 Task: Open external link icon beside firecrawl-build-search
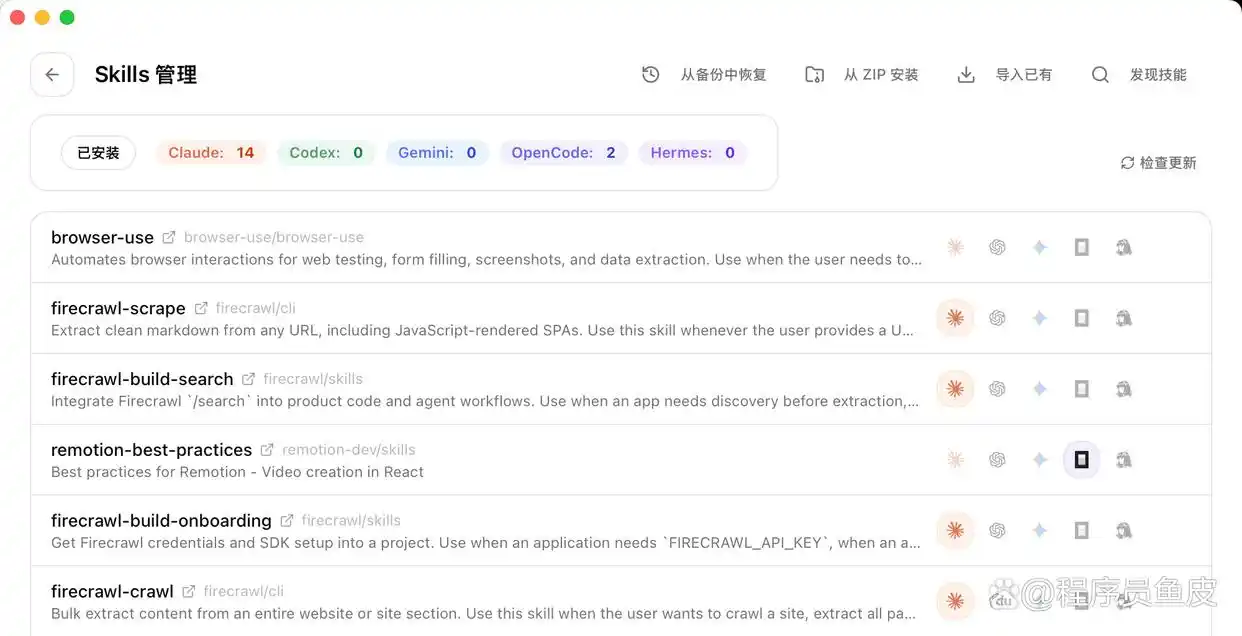(x=248, y=379)
